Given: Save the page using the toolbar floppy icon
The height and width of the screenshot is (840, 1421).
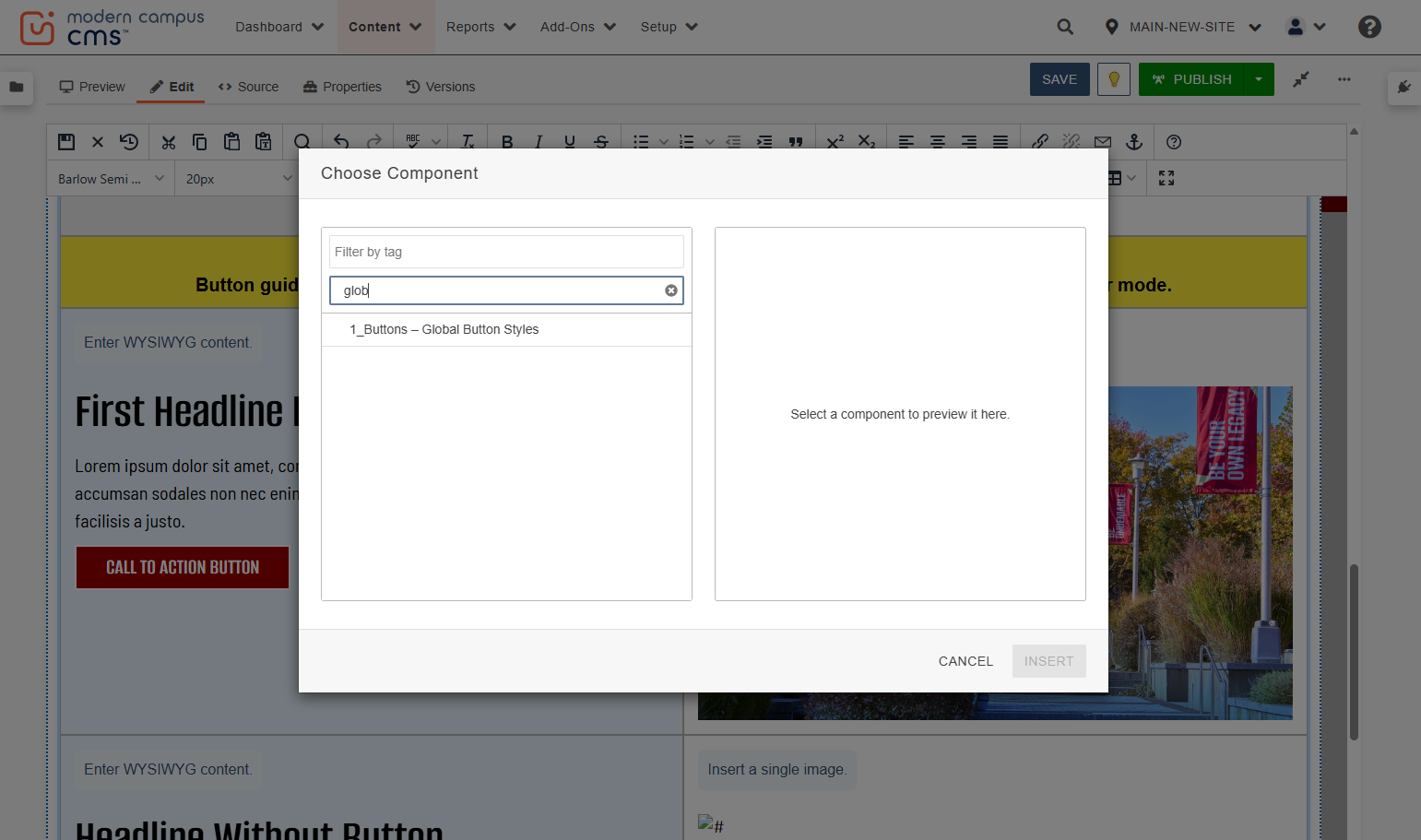Looking at the screenshot, I should click(66, 142).
